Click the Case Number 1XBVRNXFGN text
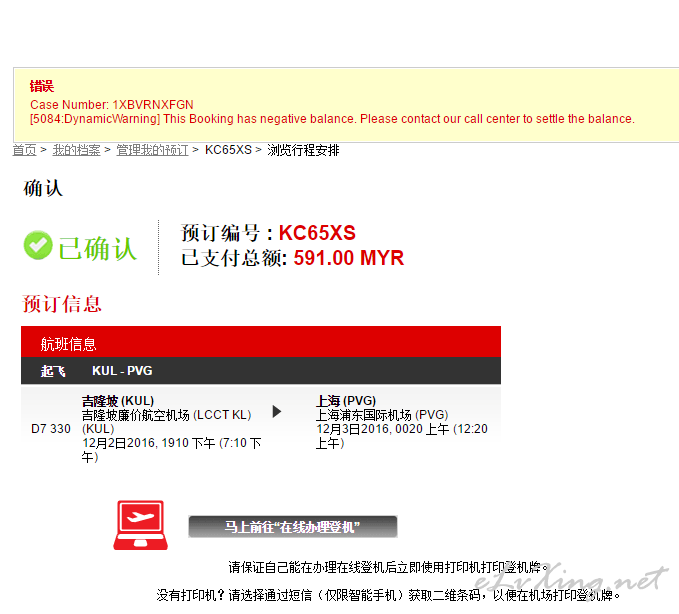The height and width of the screenshot is (614, 679). click(111, 104)
